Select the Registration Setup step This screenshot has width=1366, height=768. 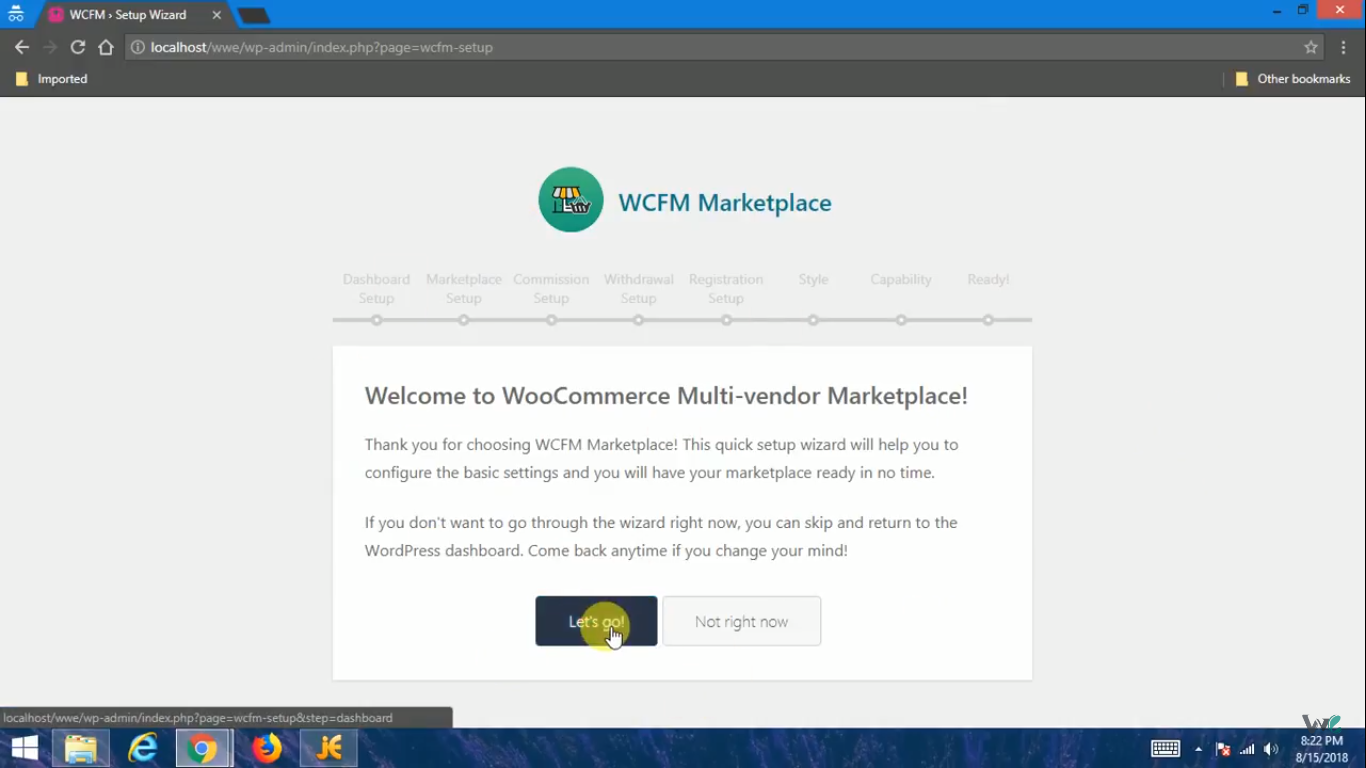pyautogui.click(x=726, y=288)
